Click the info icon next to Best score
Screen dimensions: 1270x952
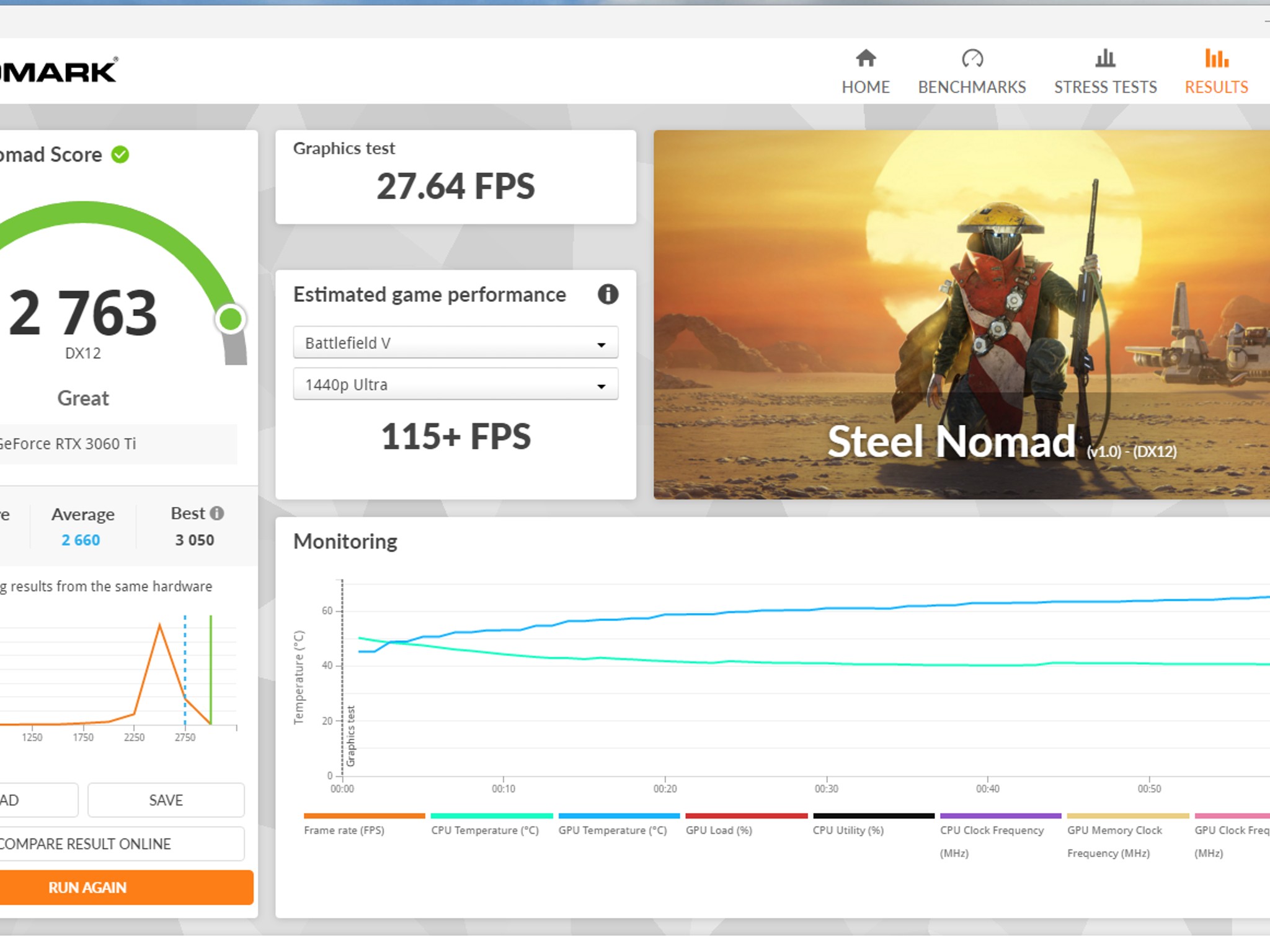click(216, 513)
